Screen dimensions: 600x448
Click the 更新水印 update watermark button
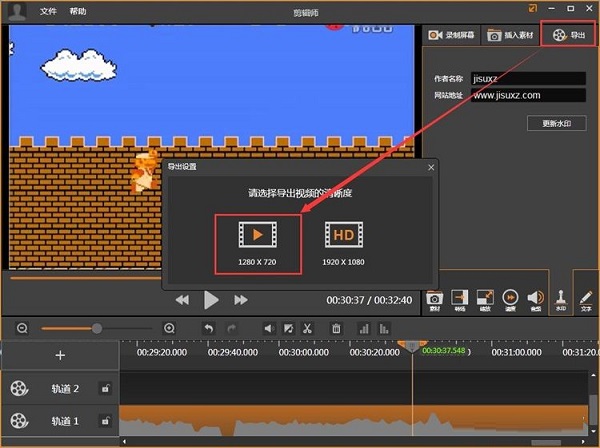coord(556,123)
